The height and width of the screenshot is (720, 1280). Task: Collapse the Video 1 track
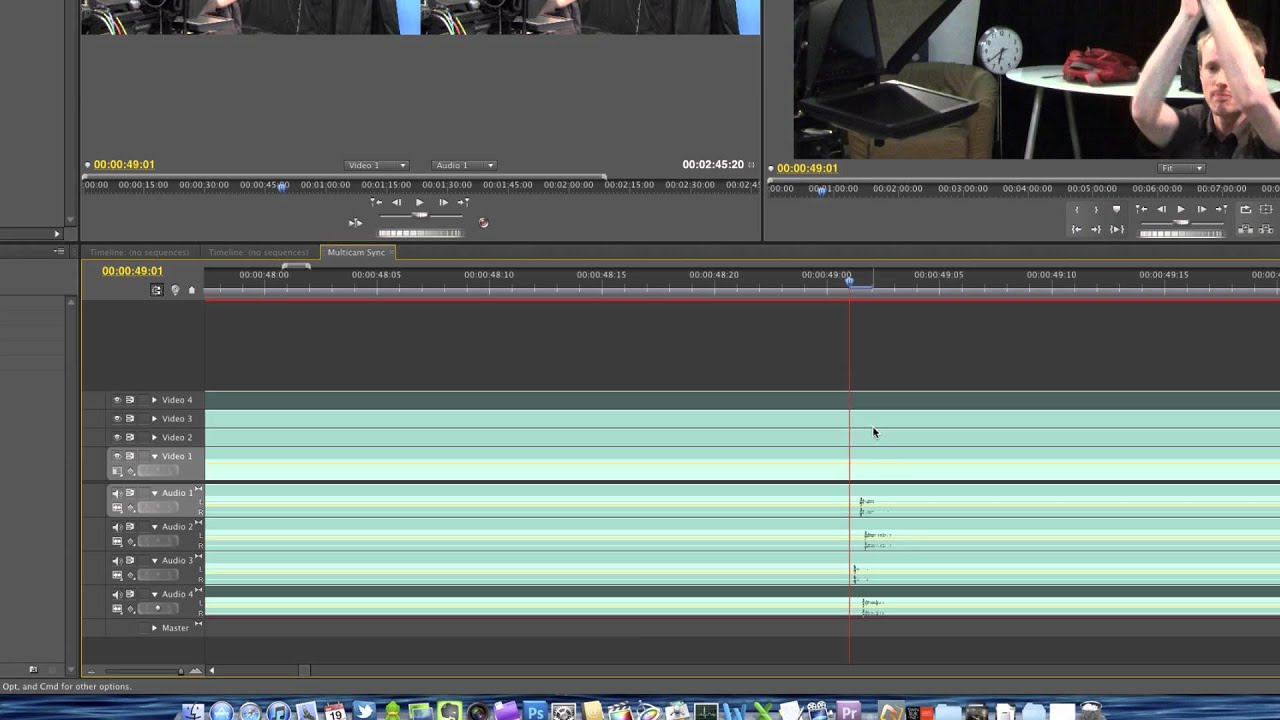(x=154, y=456)
